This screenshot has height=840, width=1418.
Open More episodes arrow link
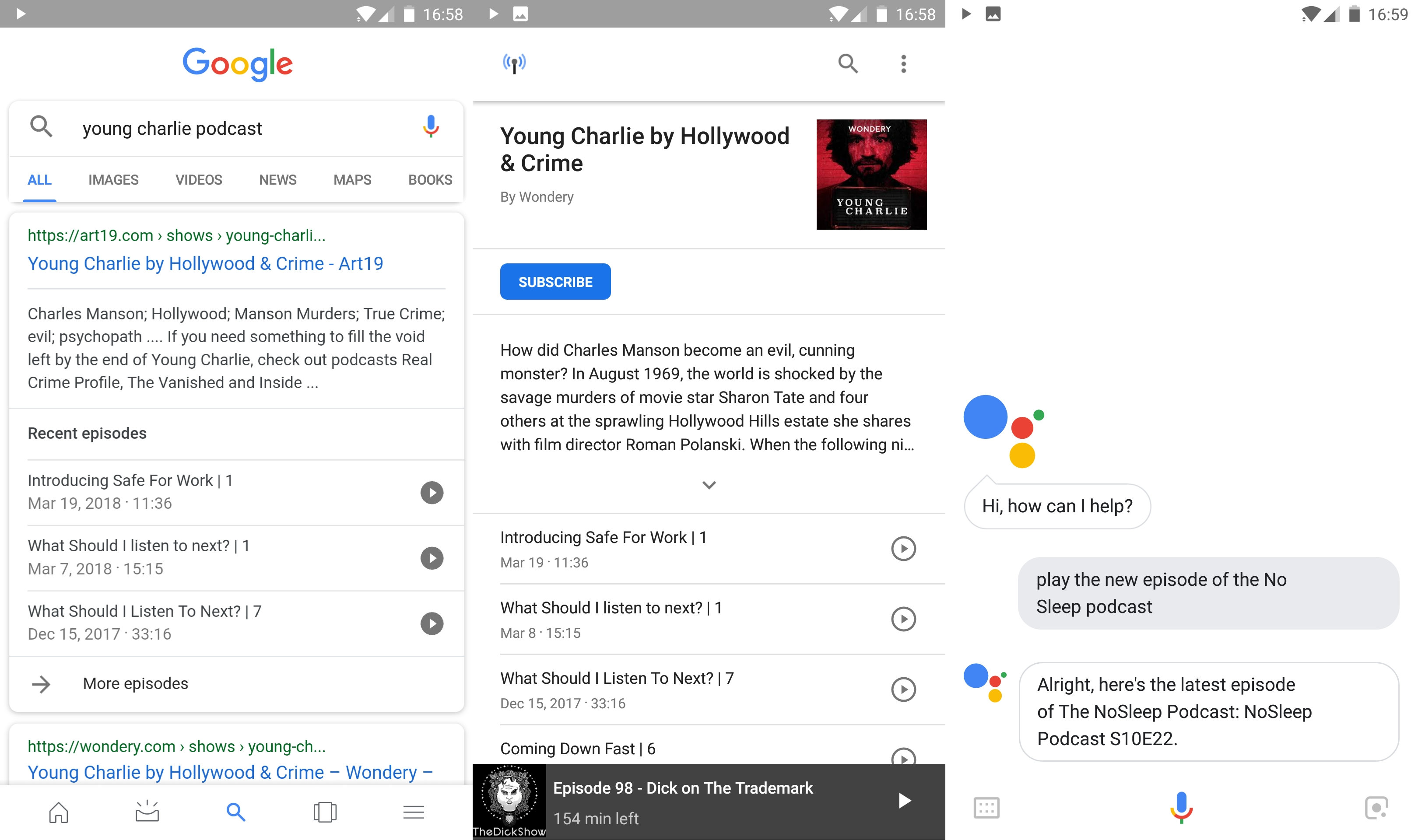point(237,684)
